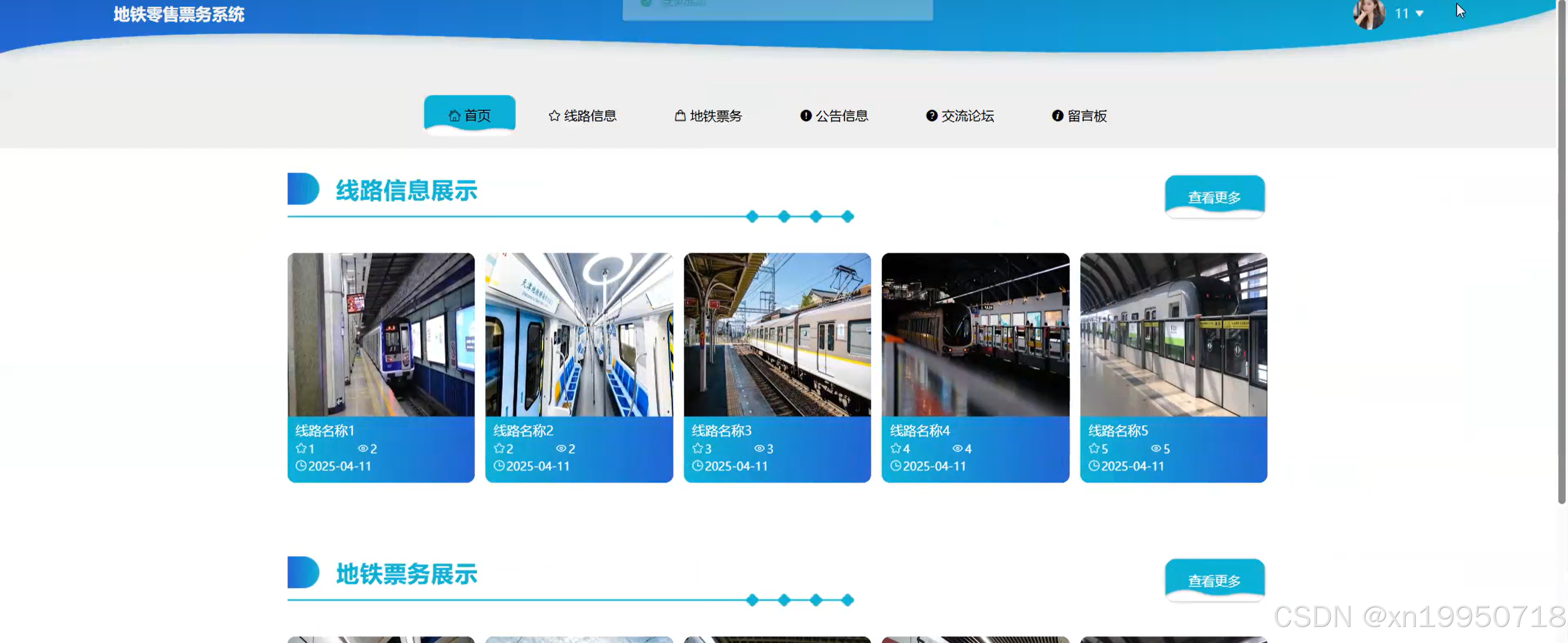The width and height of the screenshot is (1568, 643).
Task: Open the 线路名称3 platform photo
Action: (x=777, y=334)
